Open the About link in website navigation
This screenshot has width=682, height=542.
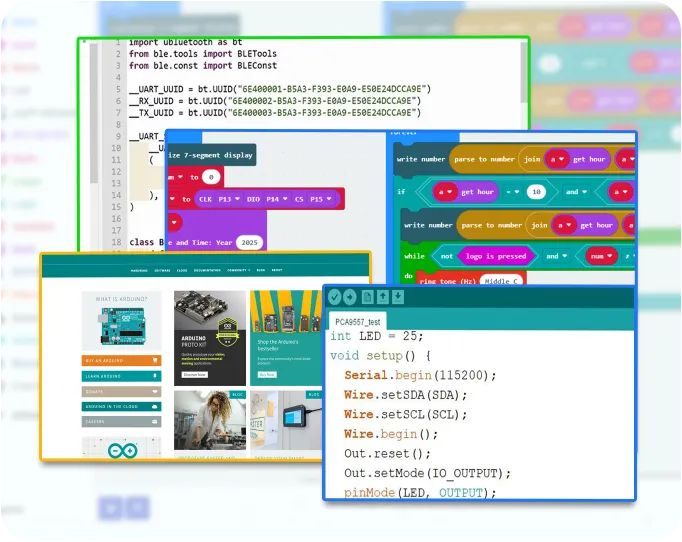pyautogui.click(x=277, y=271)
